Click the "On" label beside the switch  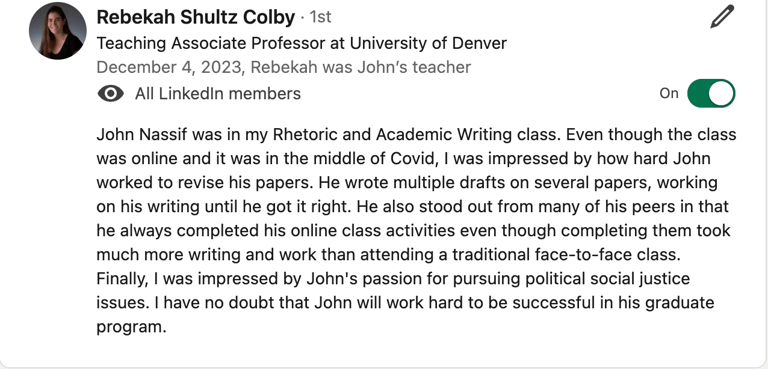click(669, 93)
